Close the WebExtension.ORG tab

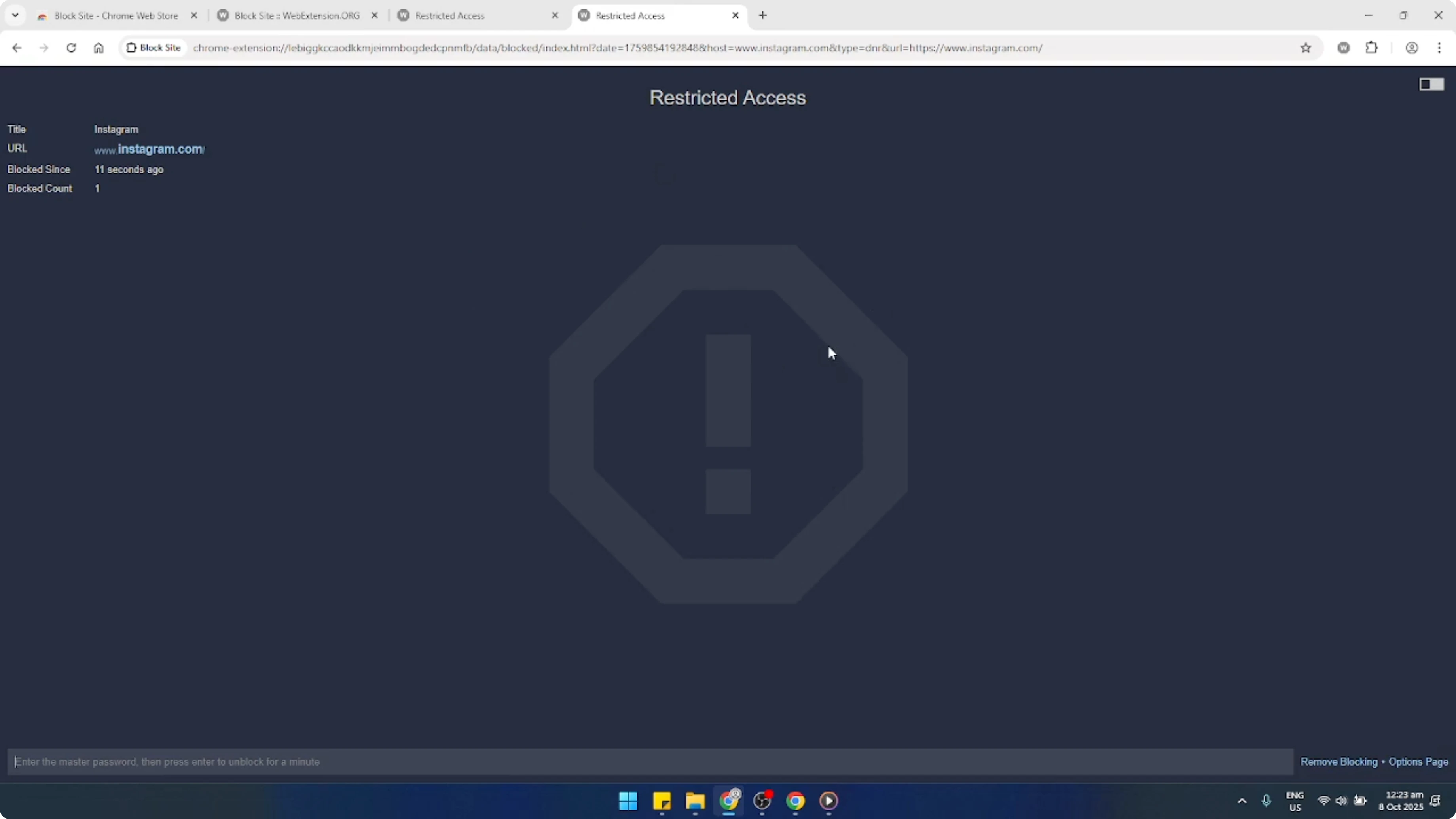tap(374, 16)
